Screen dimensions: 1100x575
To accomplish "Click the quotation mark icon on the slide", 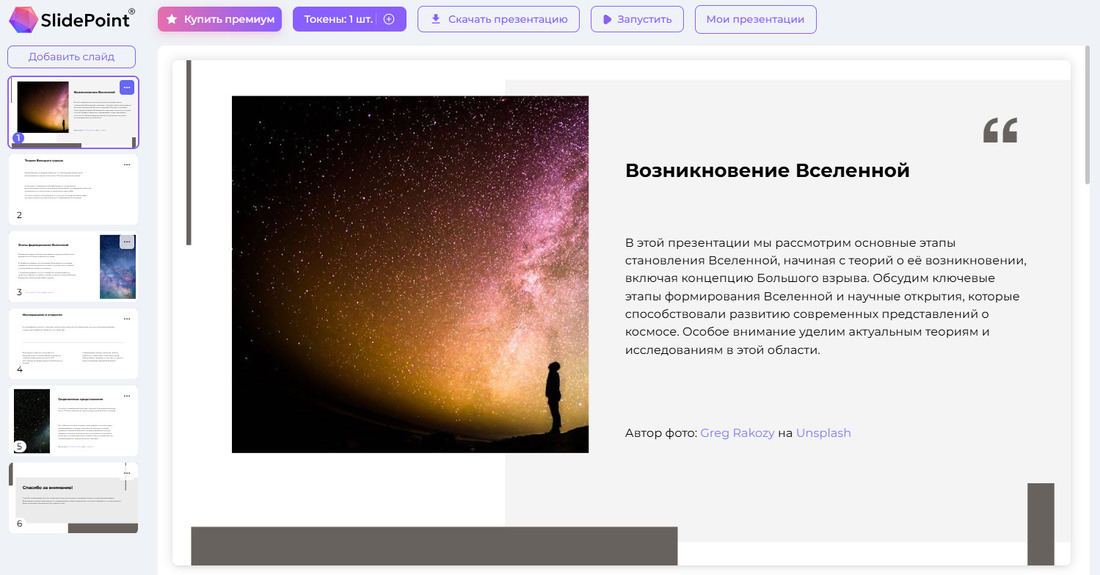I will tap(1000, 130).
